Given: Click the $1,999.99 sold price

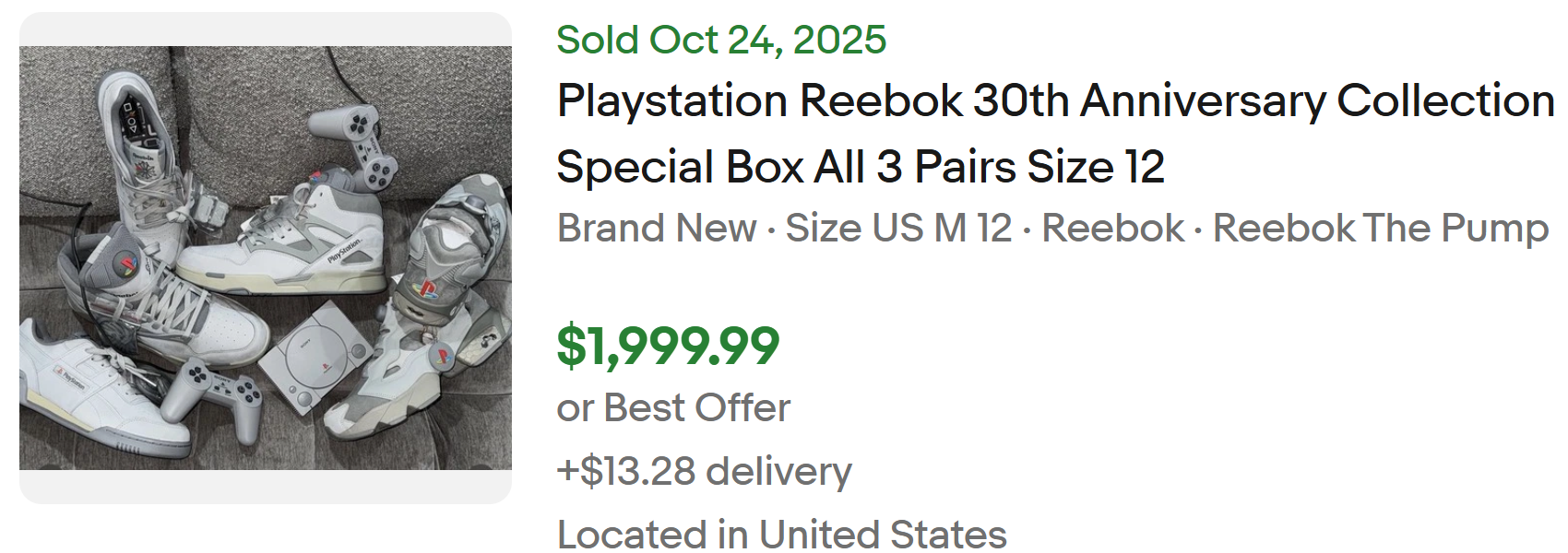Looking at the screenshot, I should click(668, 346).
